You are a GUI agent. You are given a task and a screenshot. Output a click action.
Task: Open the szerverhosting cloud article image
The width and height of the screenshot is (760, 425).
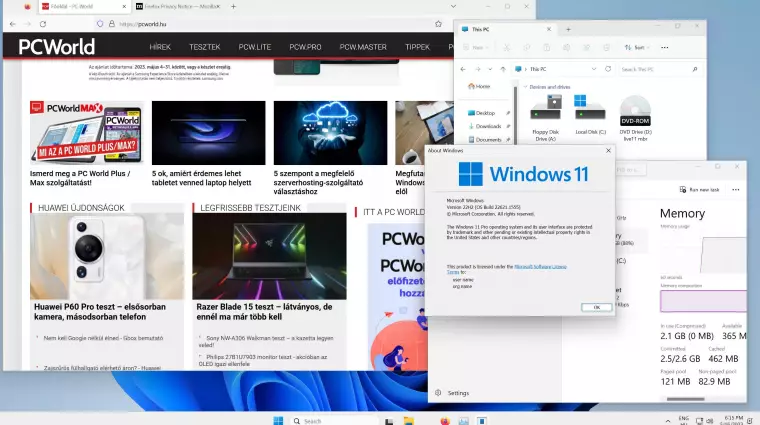[x=330, y=132]
